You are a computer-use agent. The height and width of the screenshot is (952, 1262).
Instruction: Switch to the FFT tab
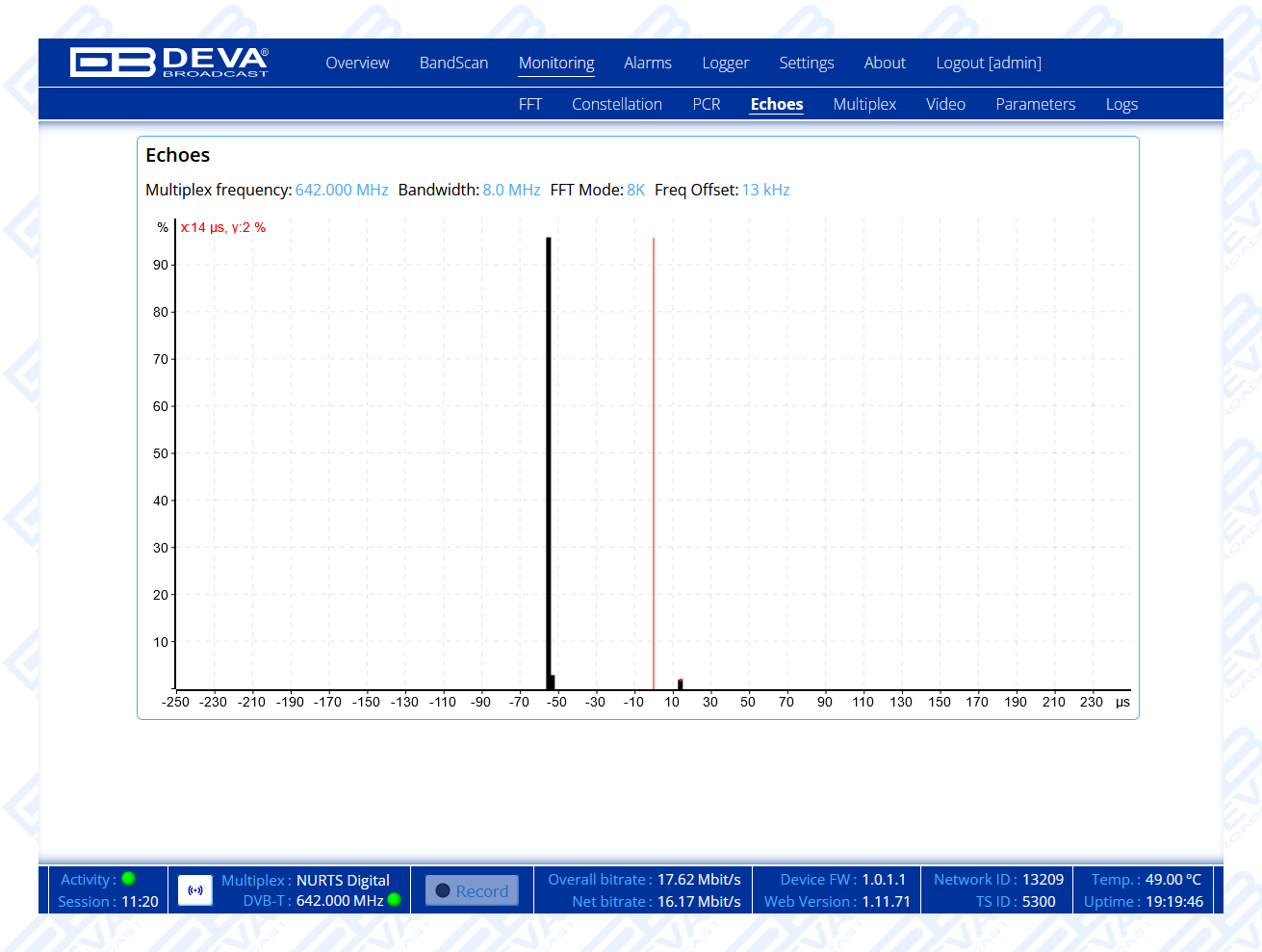[x=529, y=104]
